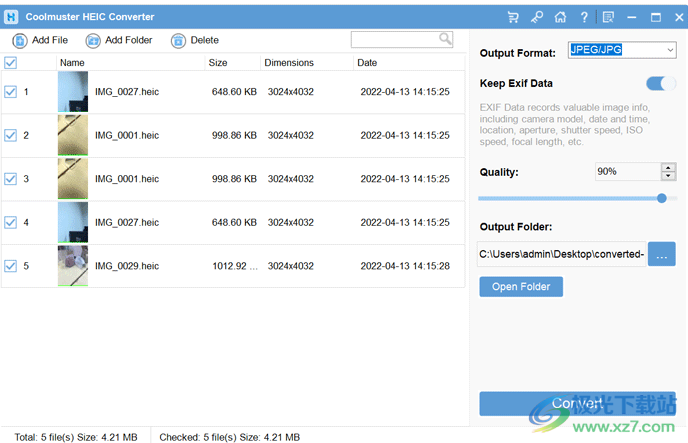Click thumbnail of row 1 IMG_0027.heic

[x=73, y=92]
